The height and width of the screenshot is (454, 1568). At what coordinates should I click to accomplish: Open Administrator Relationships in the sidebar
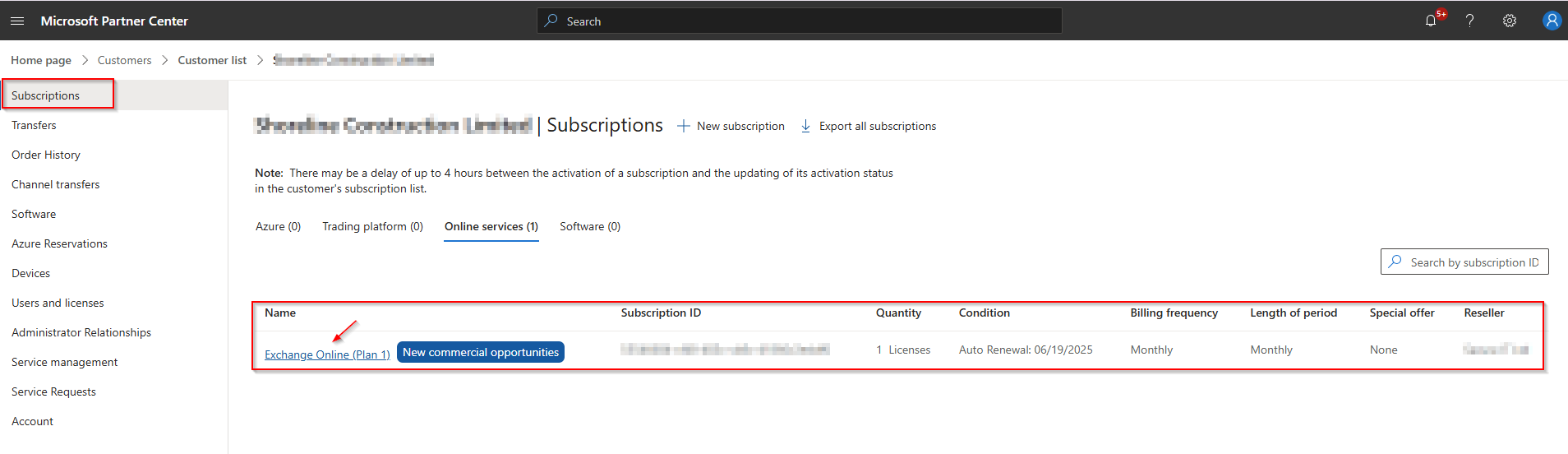81,332
